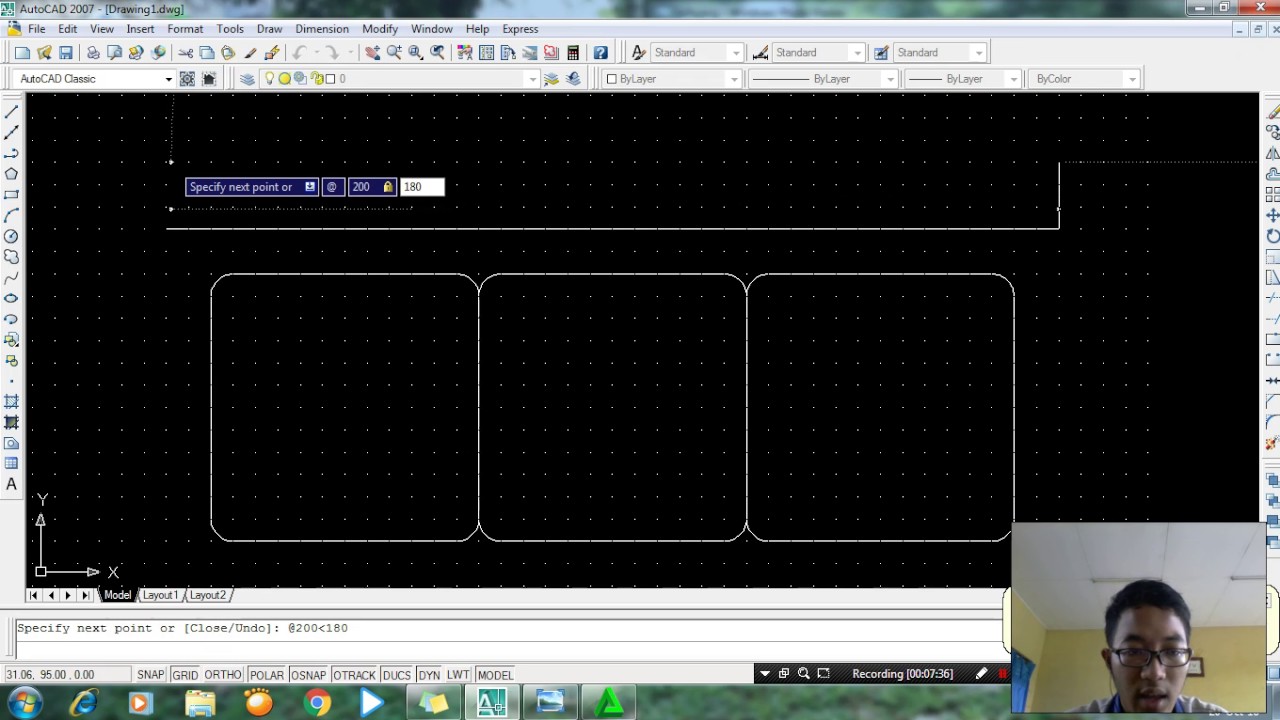The height and width of the screenshot is (720, 1280).
Task: Click the Save drawing icon
Action: 66,53
